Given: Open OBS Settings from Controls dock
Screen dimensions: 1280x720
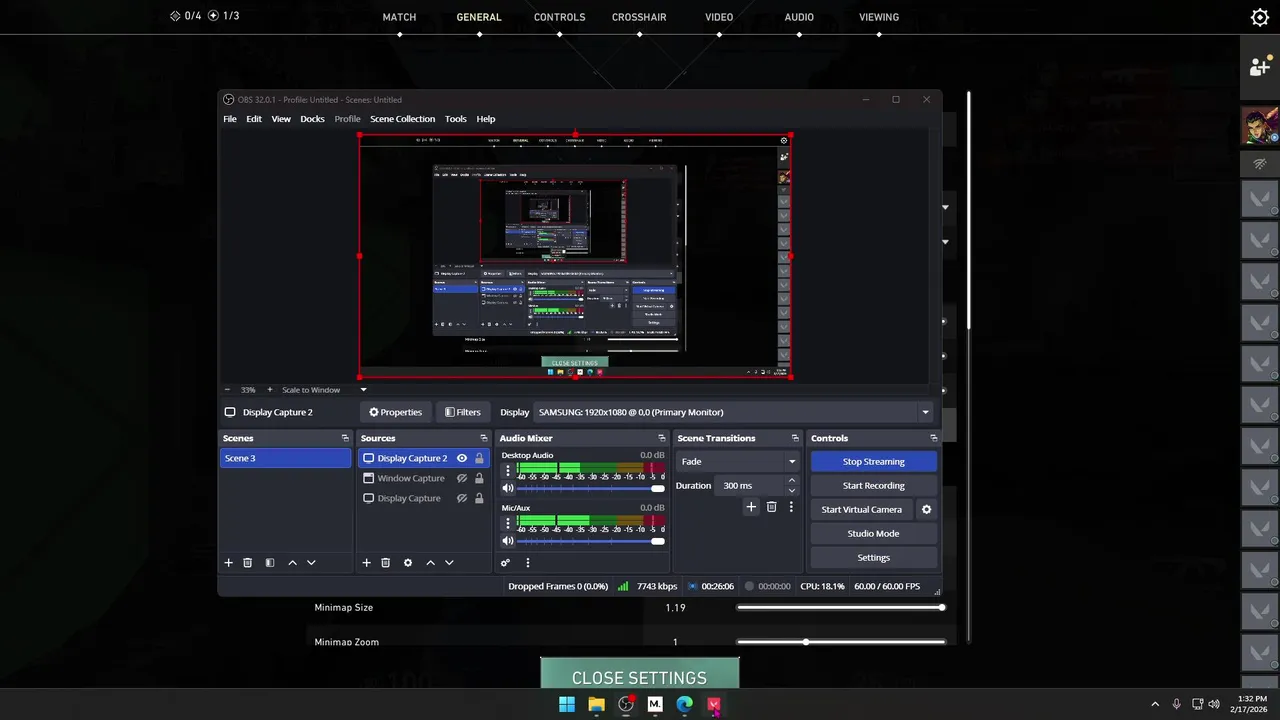Looking at the screenshot, I should [x=873, y=558].
